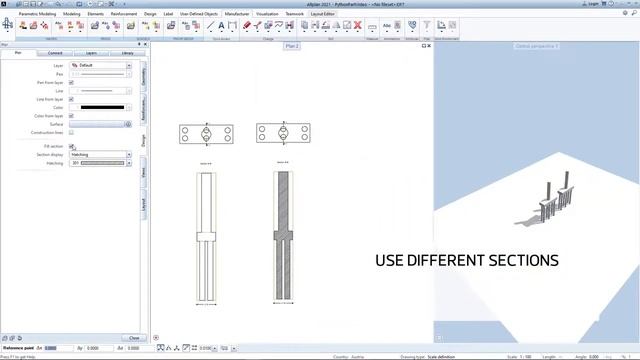Toggle the Line from layer checkbox
640x360 pixels.
[71, 99]
